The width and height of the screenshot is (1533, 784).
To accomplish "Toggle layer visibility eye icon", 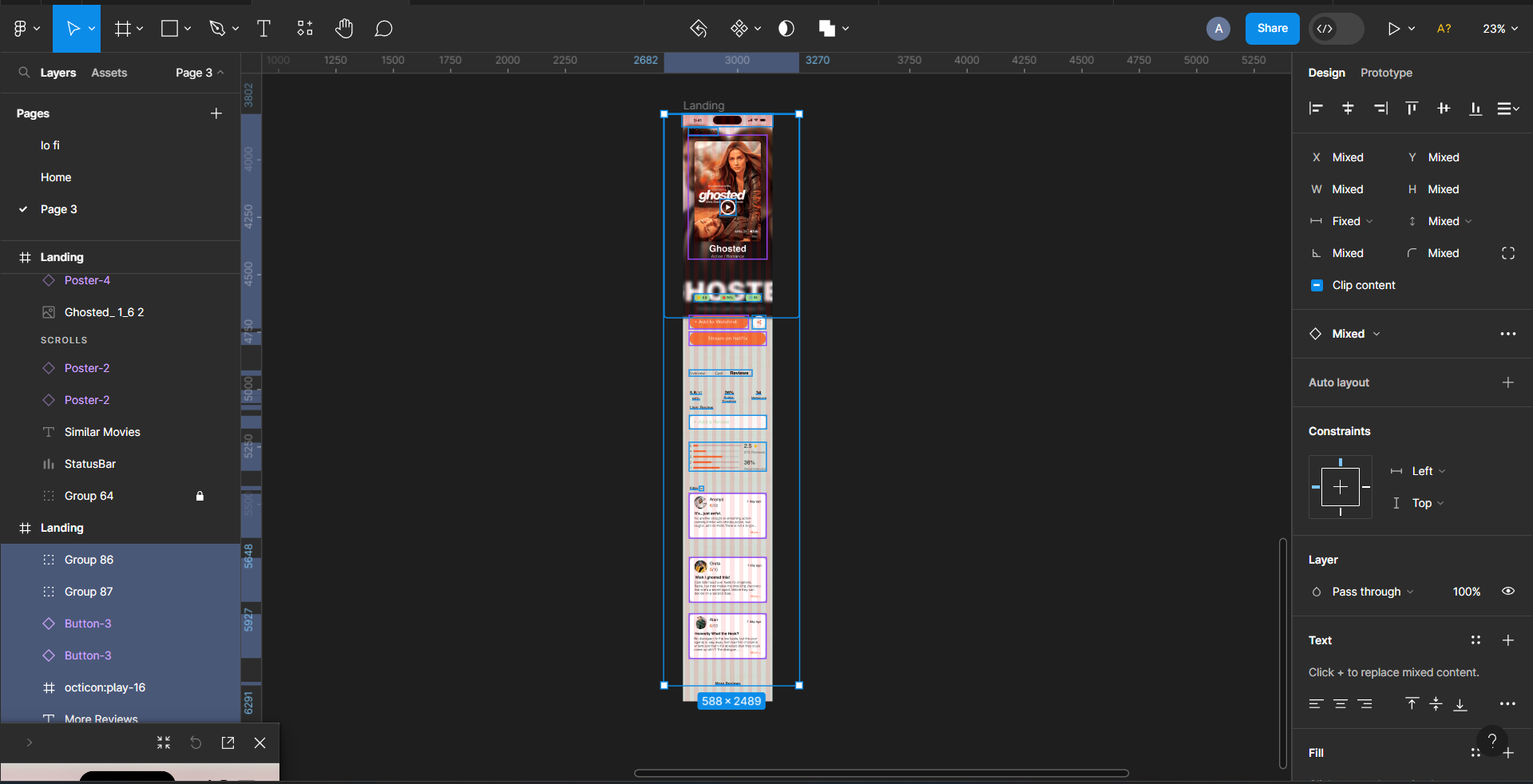I will pos(1508,592).
